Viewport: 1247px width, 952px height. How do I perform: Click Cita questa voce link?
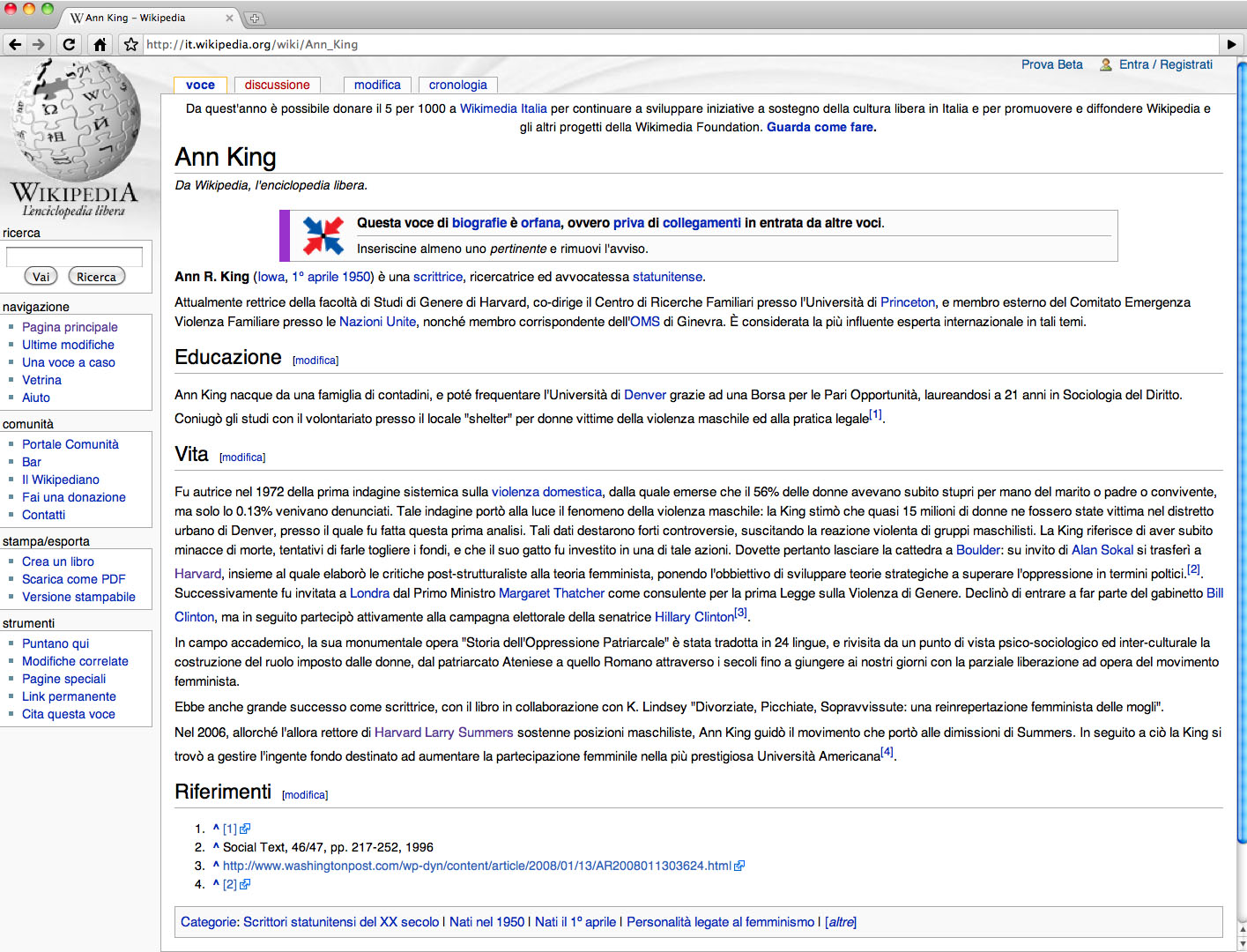[69, 714]
